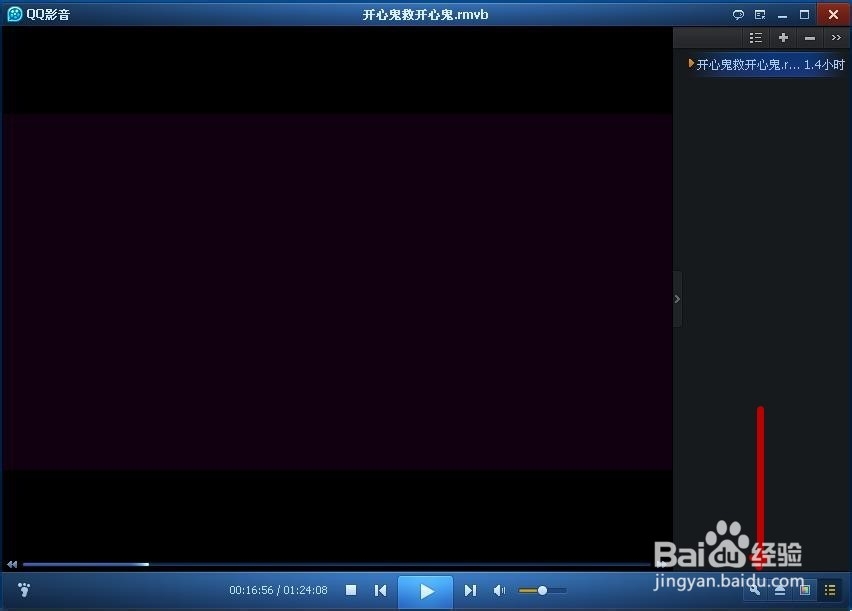Close the QQ影音 player window
Screen dimensions: 852x611
833,14
